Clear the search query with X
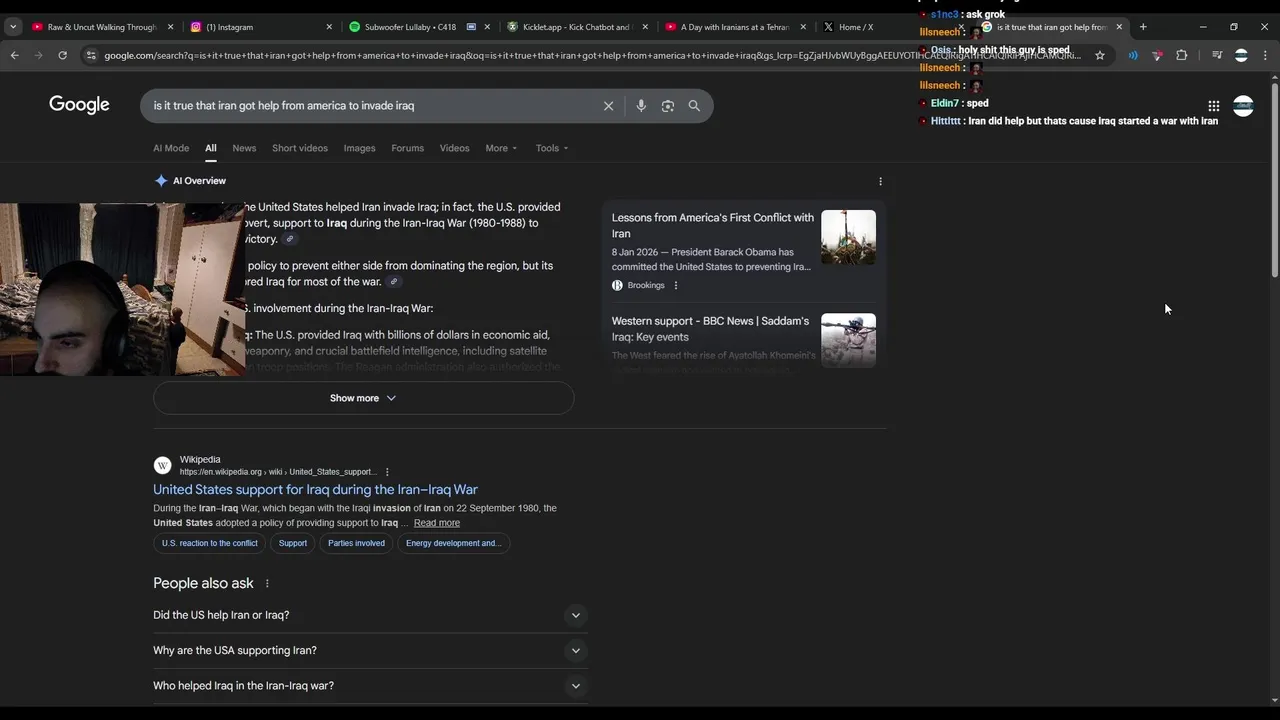This screenshot has height=720, width=1280. (x=608, y=106)
